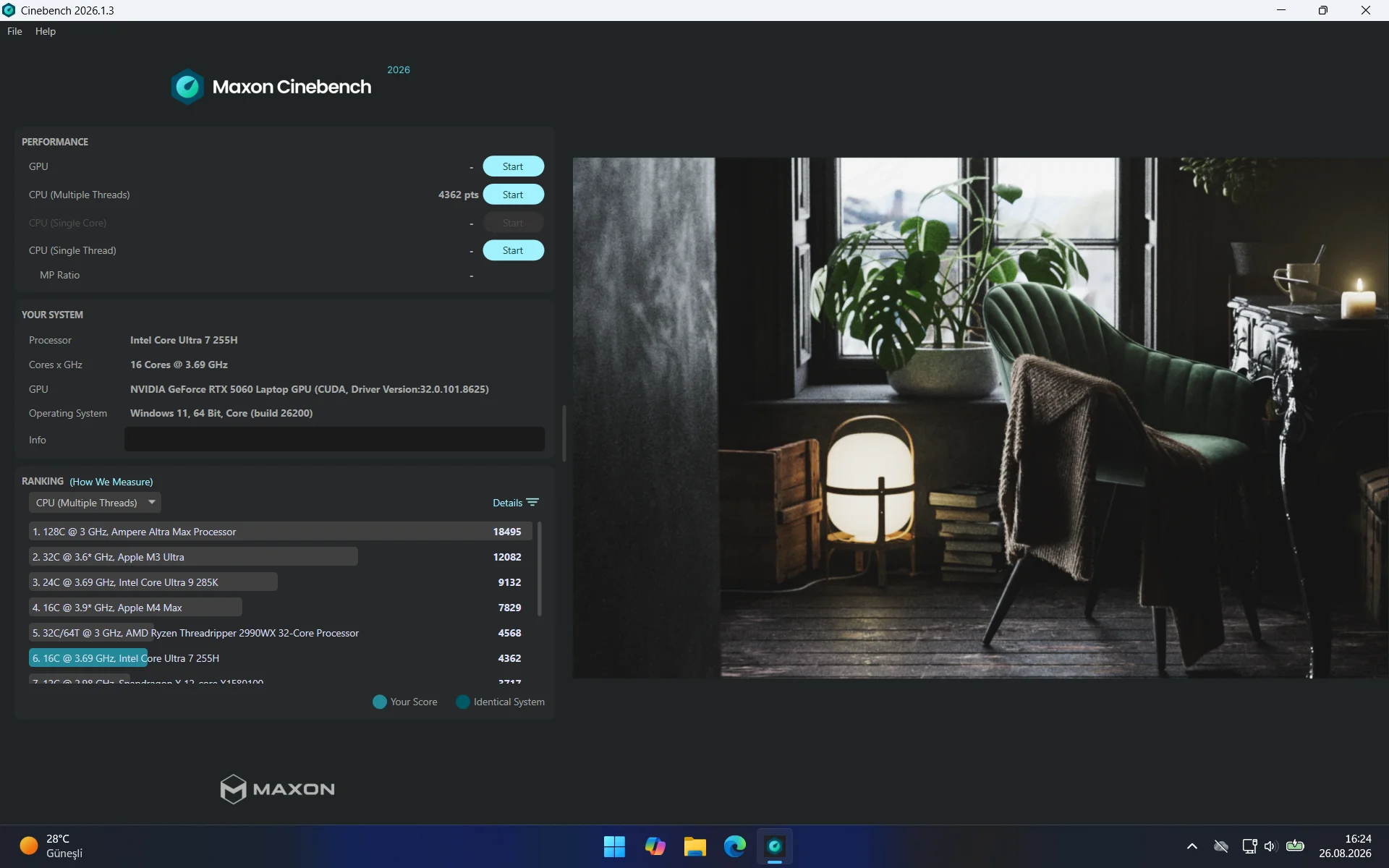Viewport: 1389px width, 868px height.
Task: Click the Maxon logo at bottom
Action: 278,789
